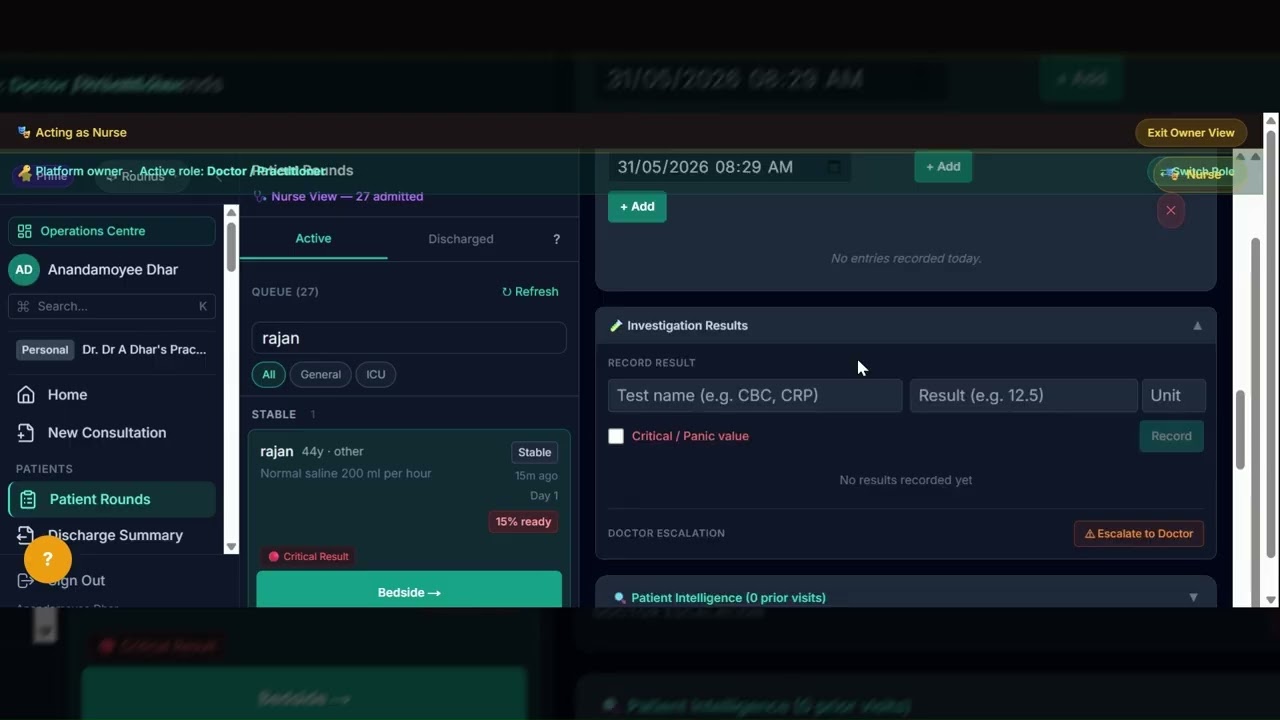The width and height of the screenshot is (1280, 720).
Task: Click the "Acting as Nurse" banner text
Action: click(x=81, y=133)
